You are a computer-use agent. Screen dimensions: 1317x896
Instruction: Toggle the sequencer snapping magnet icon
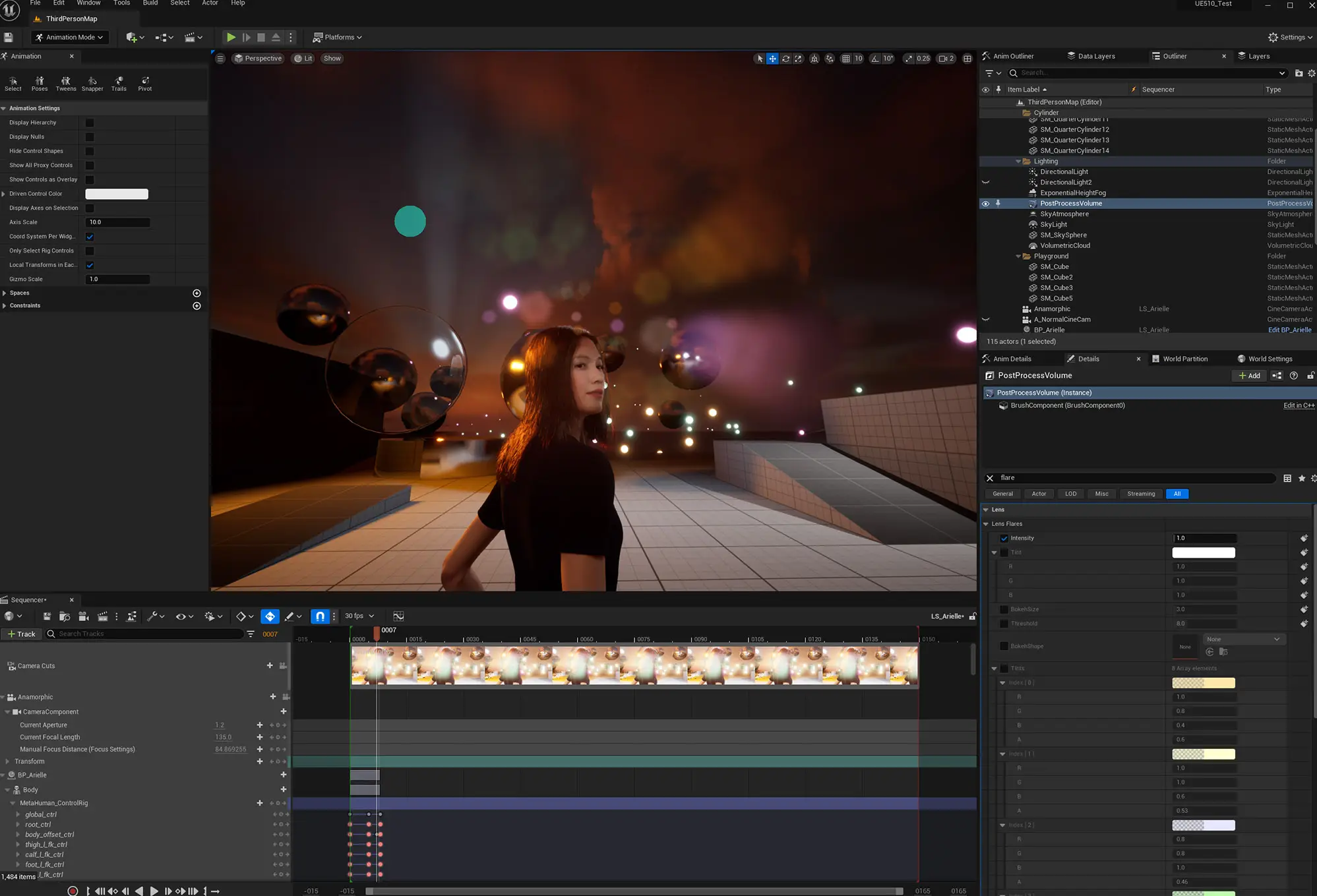[320, 616]
